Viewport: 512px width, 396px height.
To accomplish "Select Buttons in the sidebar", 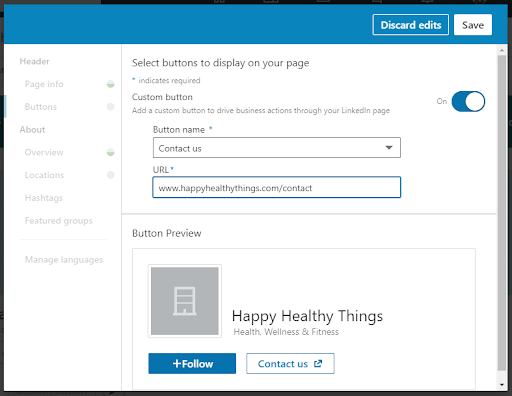I will point(41,107).
